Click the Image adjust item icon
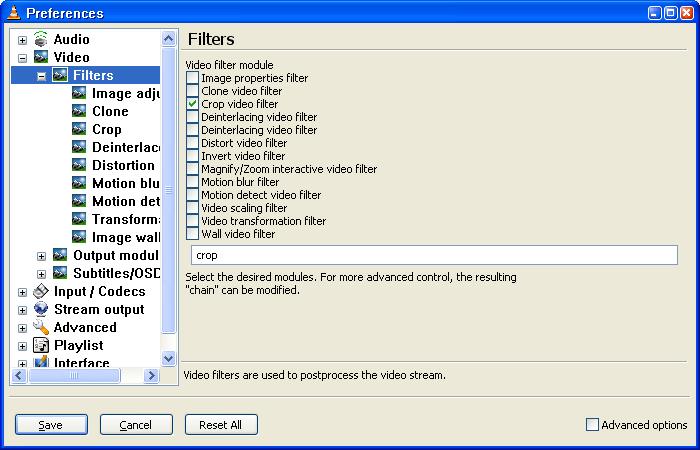 tap(79, 93)
